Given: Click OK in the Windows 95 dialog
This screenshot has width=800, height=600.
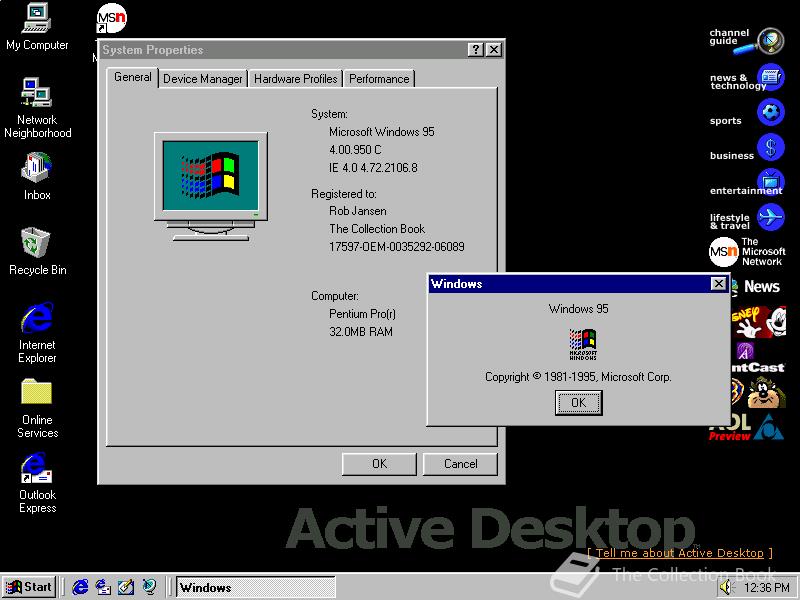Looking at the screenshot, I should (579, 403).
